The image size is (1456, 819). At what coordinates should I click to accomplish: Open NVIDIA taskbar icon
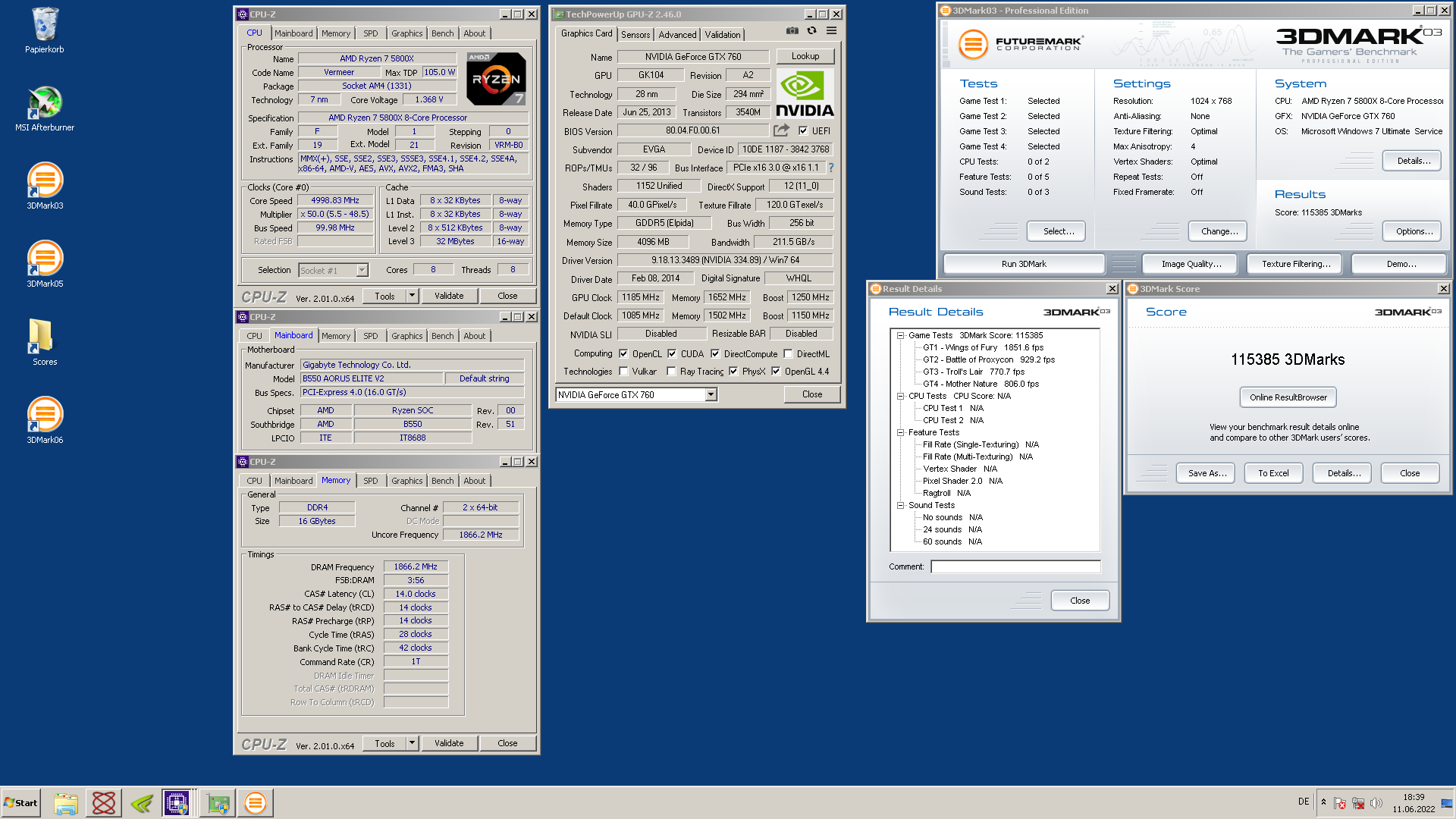[x=142, y=803]
